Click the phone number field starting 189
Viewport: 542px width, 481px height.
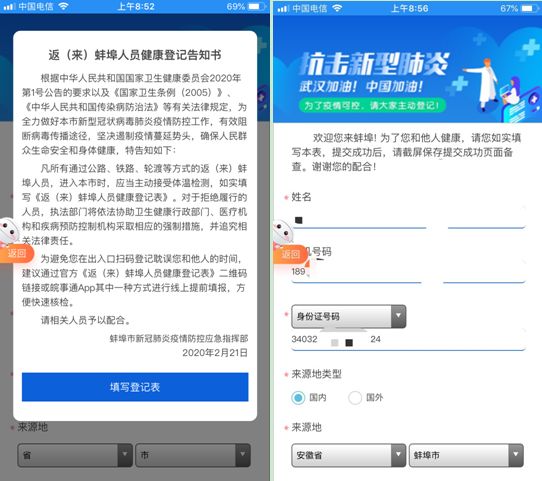409,273
